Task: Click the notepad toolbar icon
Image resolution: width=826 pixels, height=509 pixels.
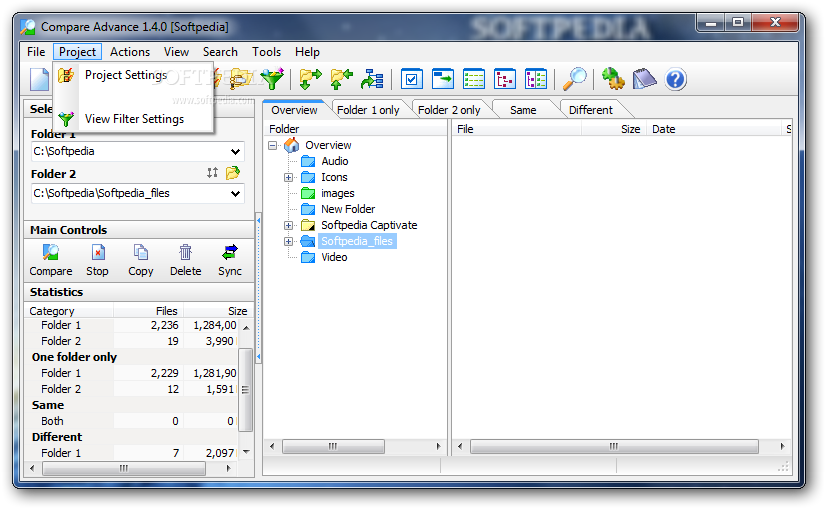Action: [x=644, y=79]
